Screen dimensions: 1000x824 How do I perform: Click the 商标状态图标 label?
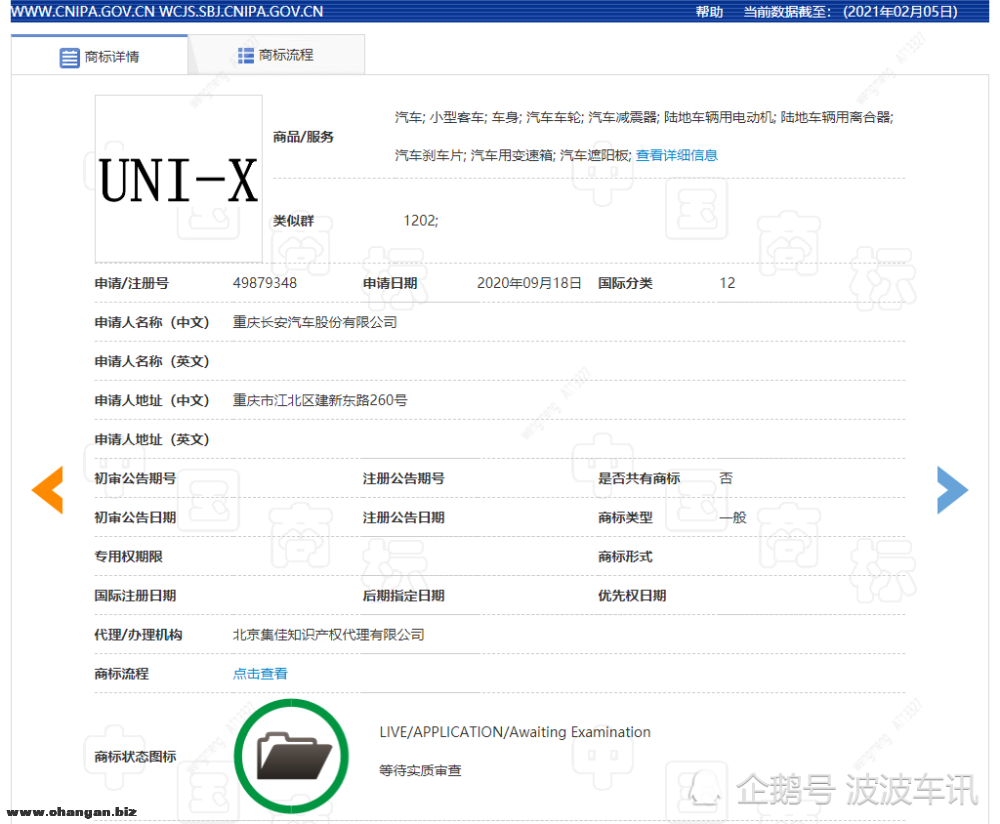(x=135, y=756)
